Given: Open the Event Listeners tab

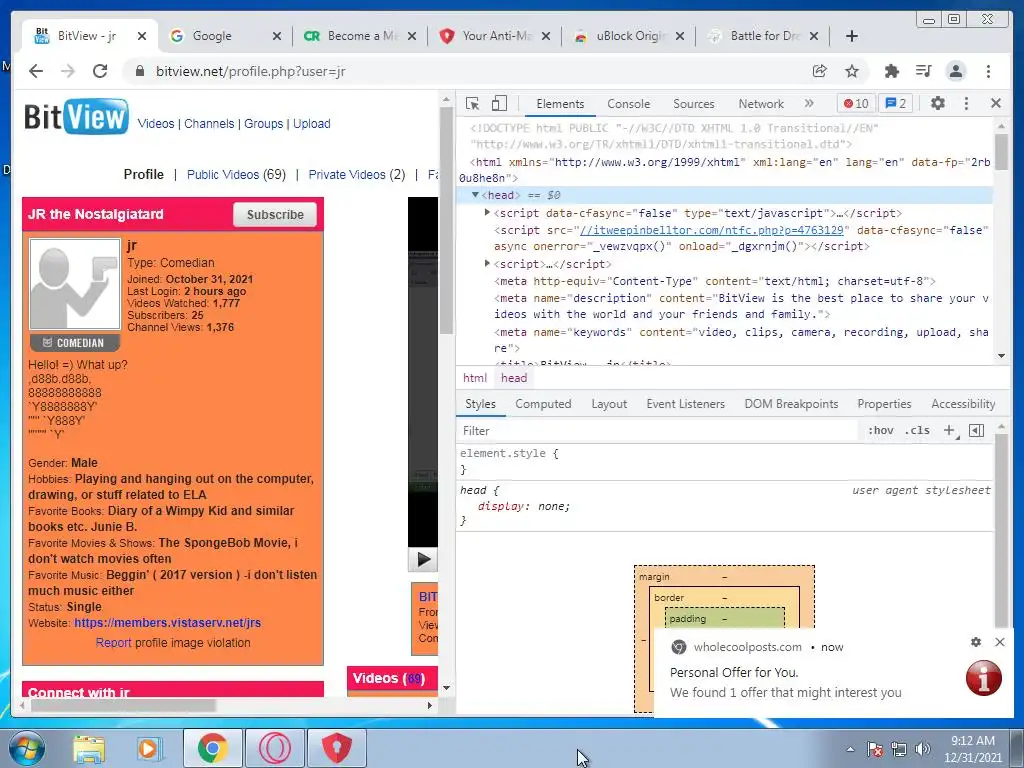Looking at the screenshot, I should point(686,404).
